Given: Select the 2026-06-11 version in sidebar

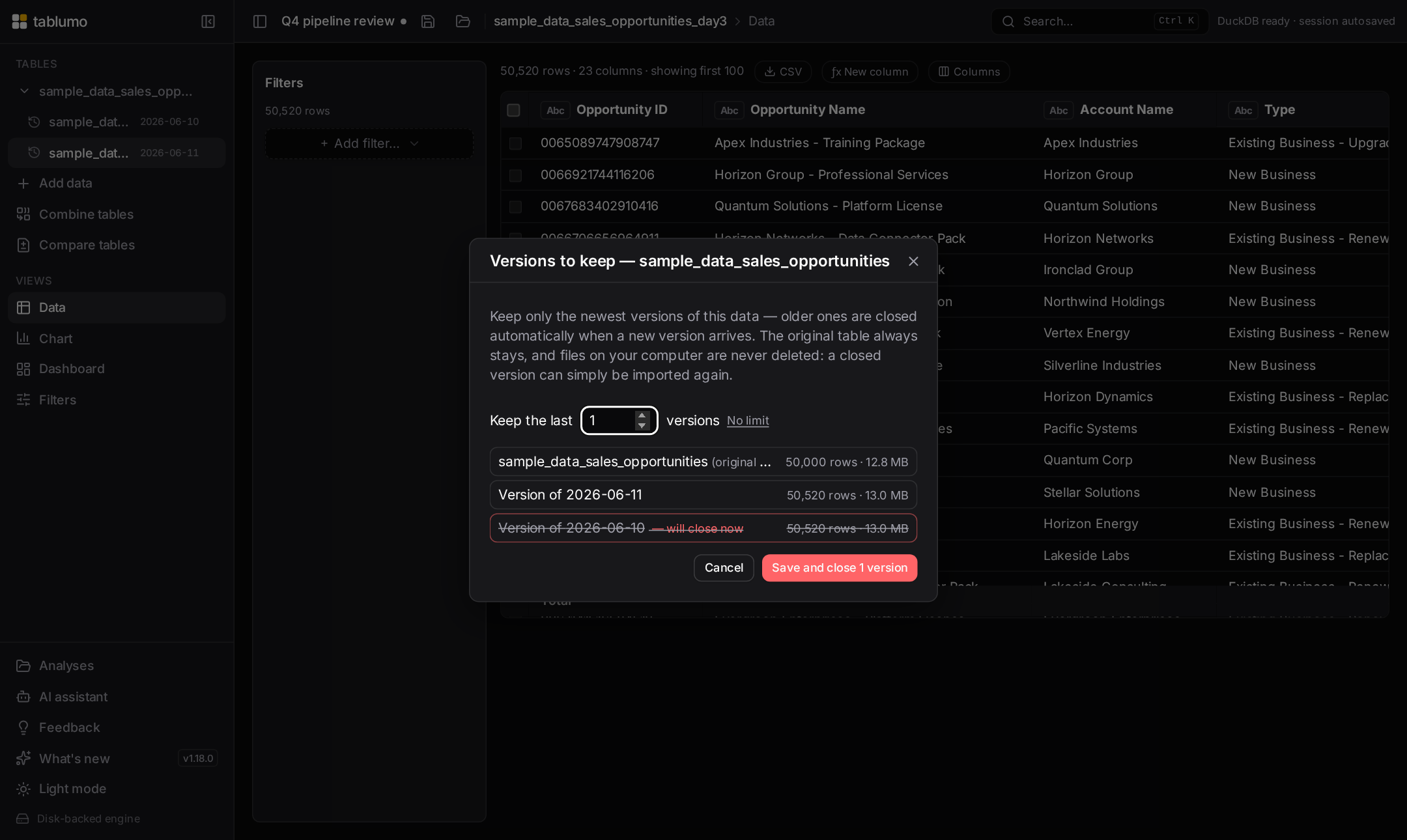Looking at the screenshot, I should coord(117,153).
